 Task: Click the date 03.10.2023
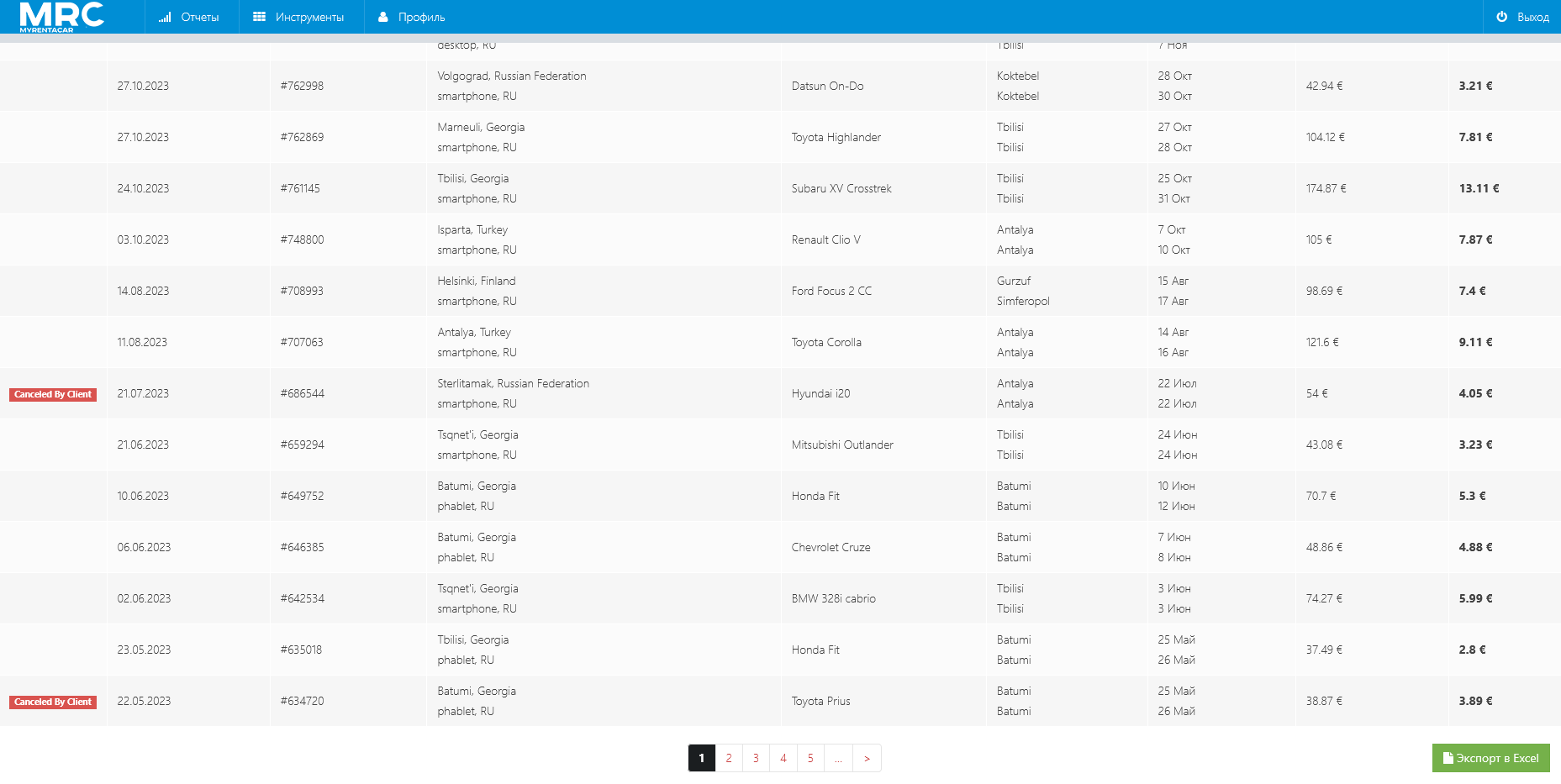143,239
